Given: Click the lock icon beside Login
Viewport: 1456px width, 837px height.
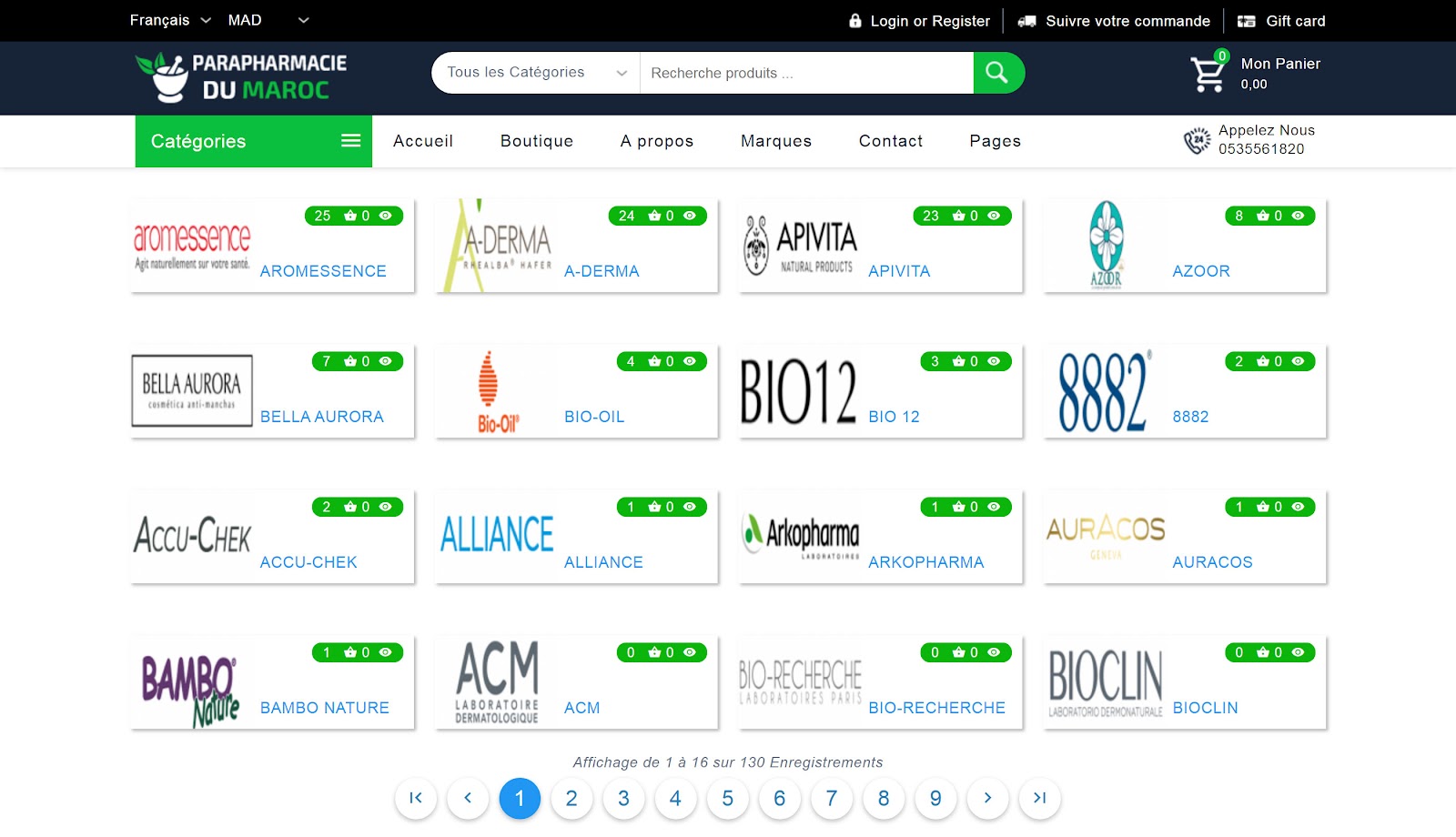Looking at the screenshot, I should coord(855,21).
